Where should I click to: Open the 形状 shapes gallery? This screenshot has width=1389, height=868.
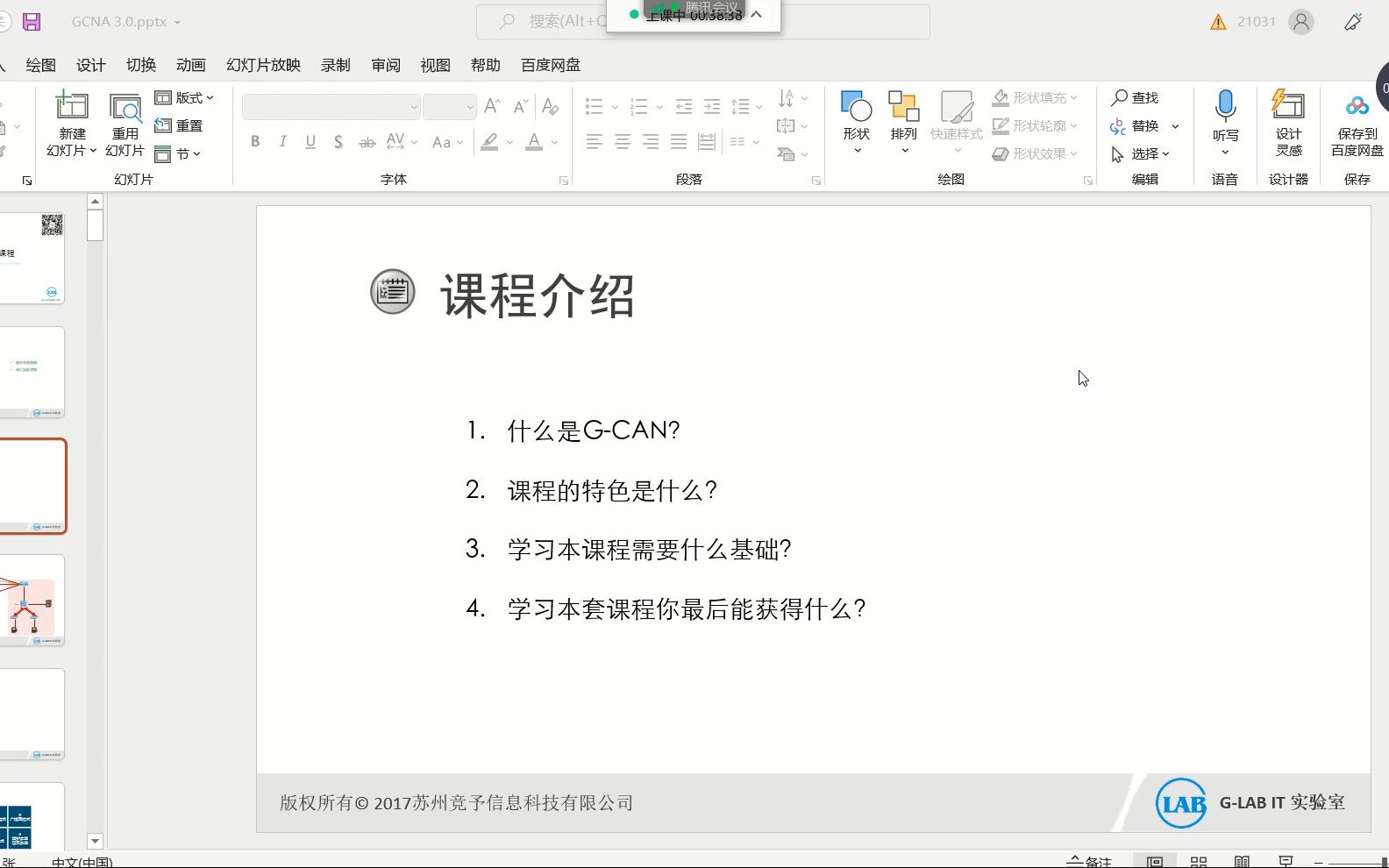[x=857, y=123]
